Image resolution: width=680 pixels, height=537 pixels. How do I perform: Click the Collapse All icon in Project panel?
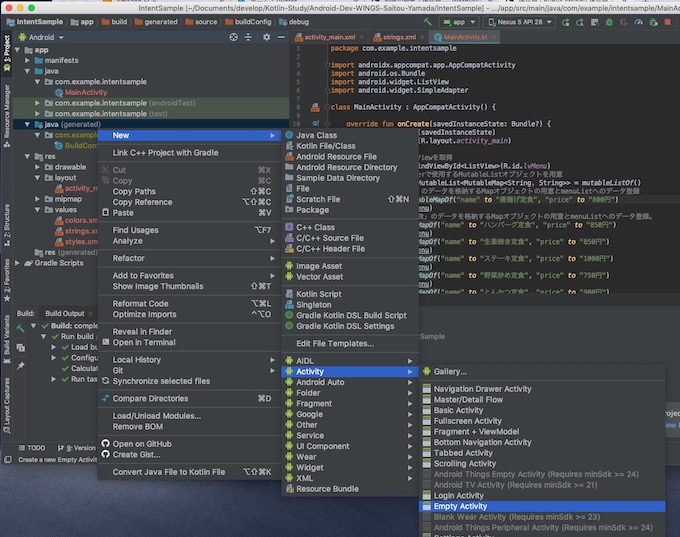[248, 37]
